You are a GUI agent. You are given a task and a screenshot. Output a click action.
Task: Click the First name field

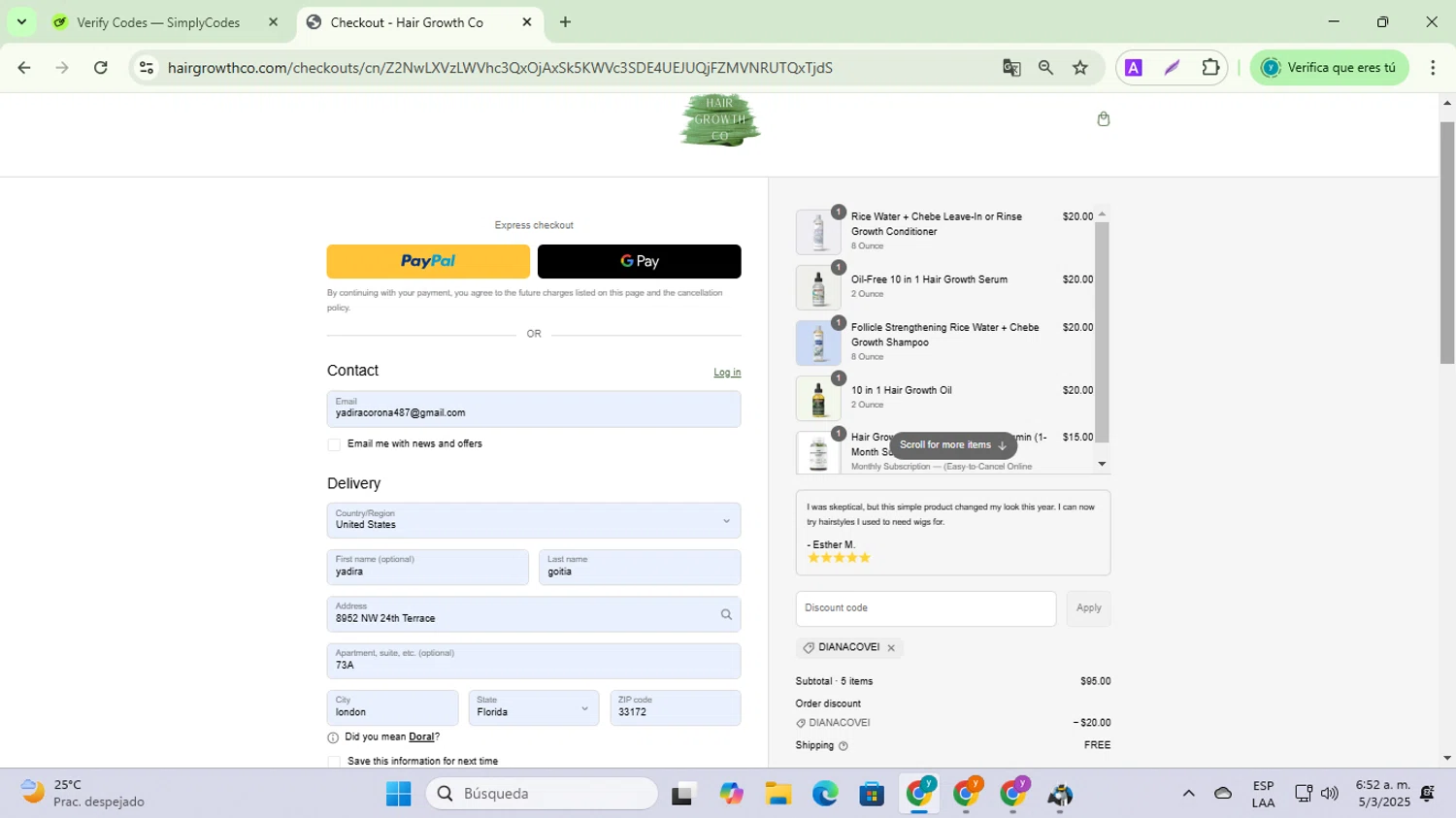(x=428, y=567)
